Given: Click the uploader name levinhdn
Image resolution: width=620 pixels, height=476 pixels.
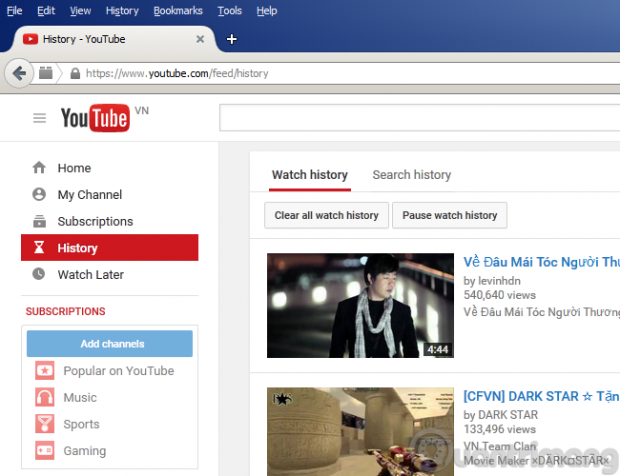Looking at the screenshot, I should 499,281.
